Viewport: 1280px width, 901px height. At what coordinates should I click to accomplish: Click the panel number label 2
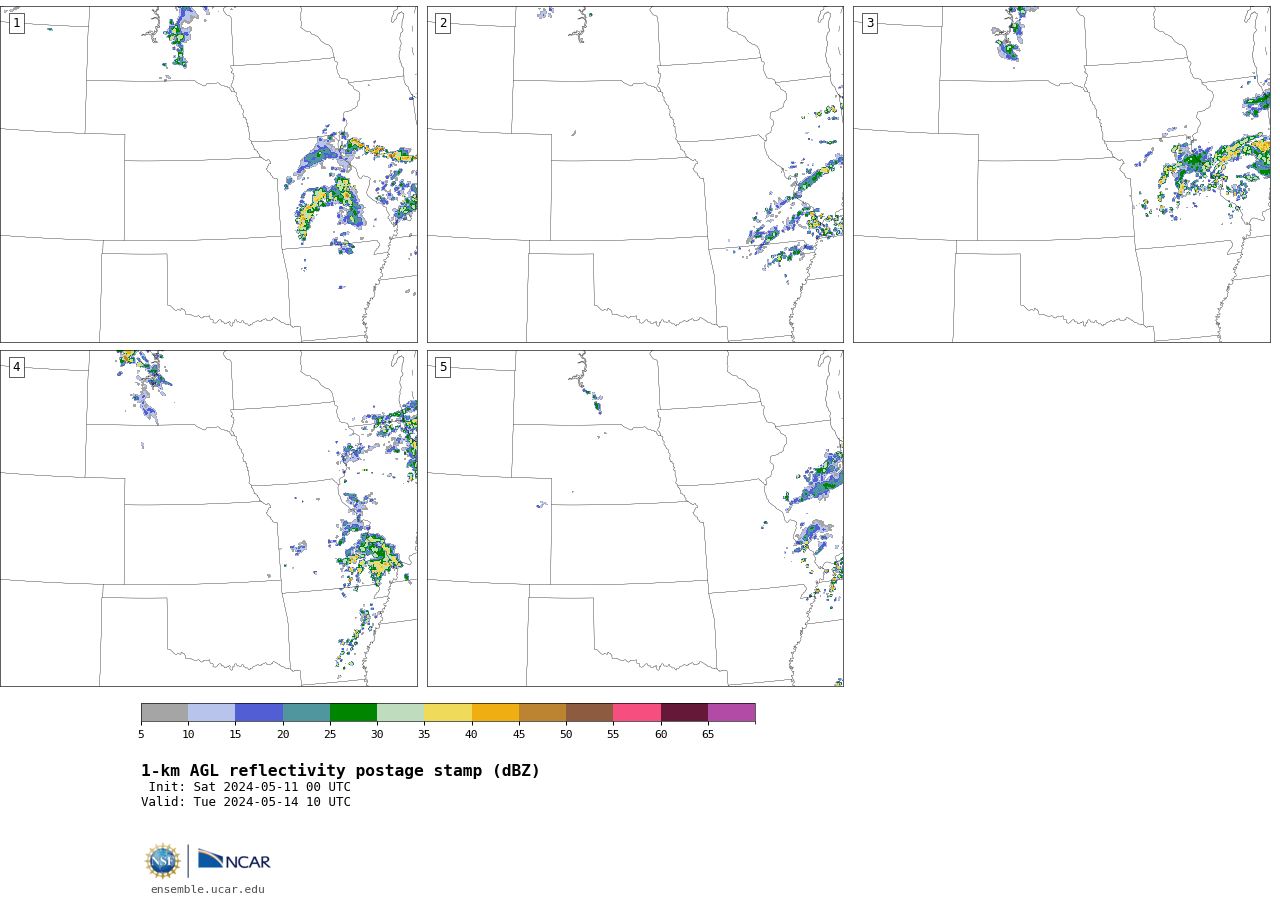tap(443, 23)
